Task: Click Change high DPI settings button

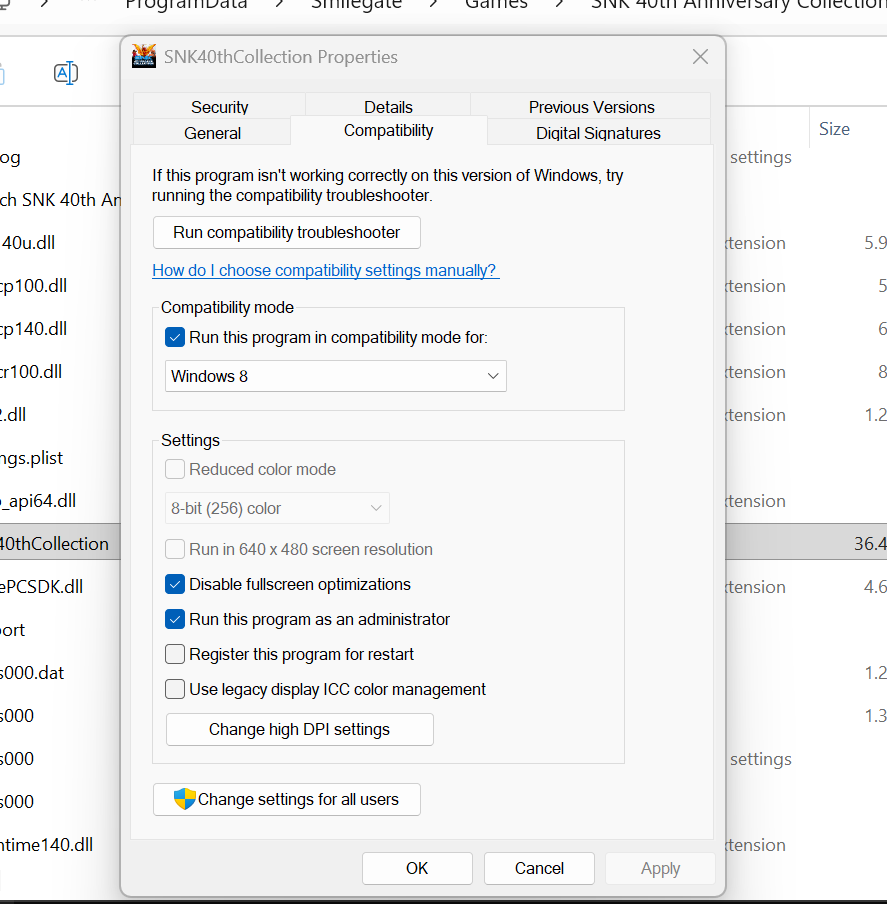Action: click(299, 729)
